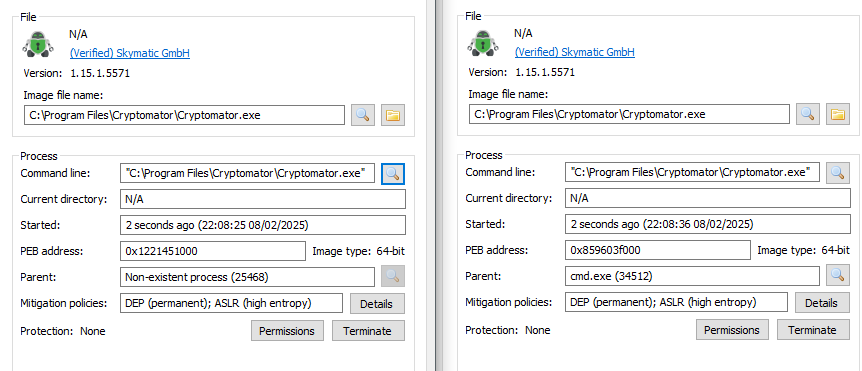
Task: Inspect cmd.exe parent process magnifier icon
Action: pos(837,275)
